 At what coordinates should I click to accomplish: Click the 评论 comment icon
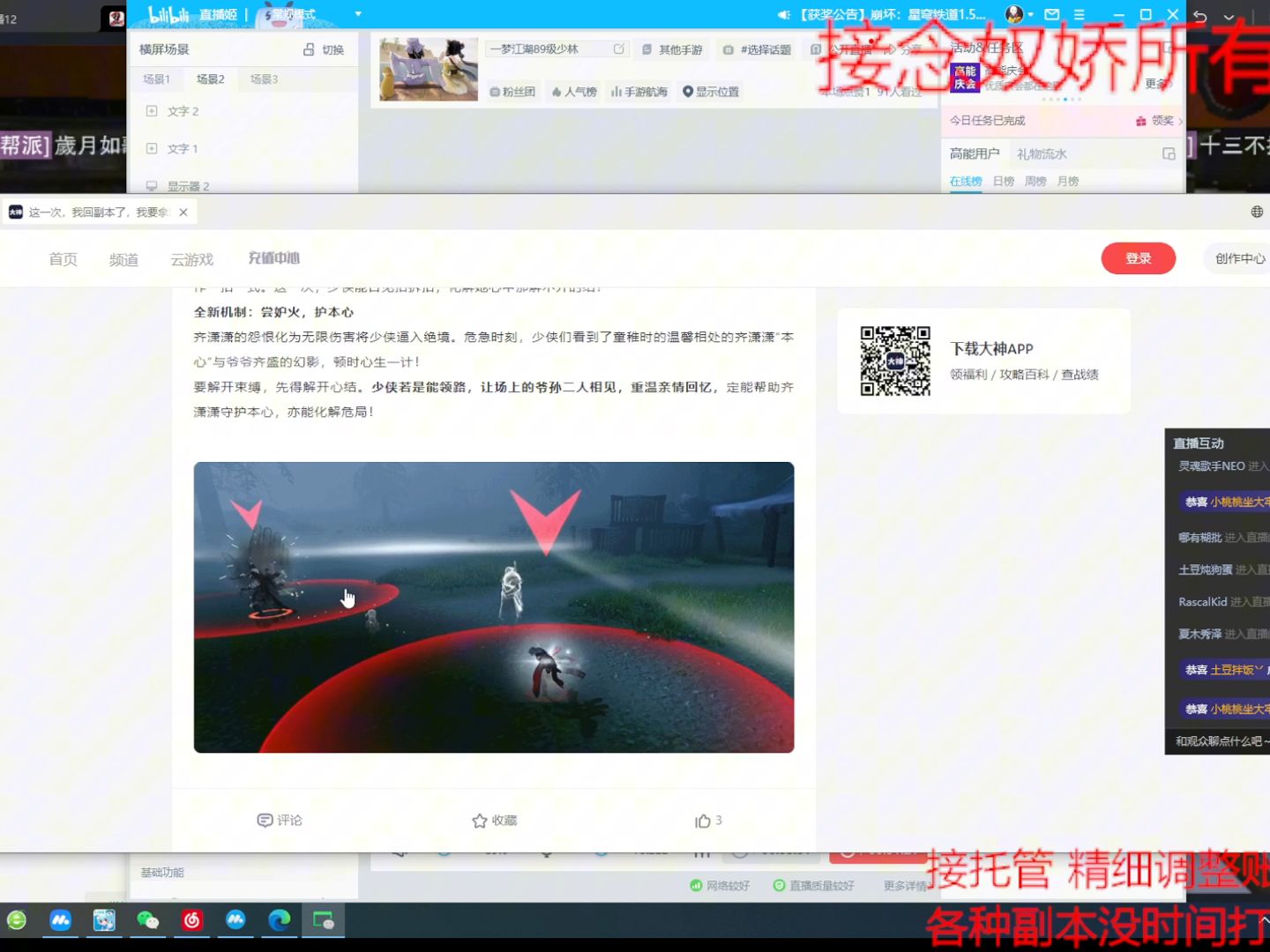[265, 821]
